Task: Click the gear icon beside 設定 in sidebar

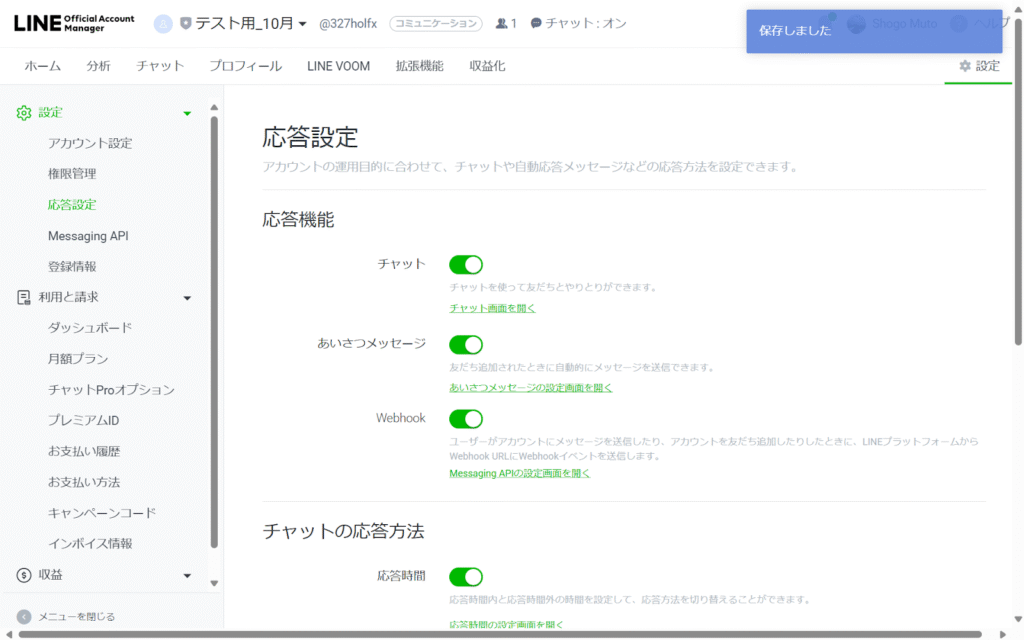Action: [24, 113]
